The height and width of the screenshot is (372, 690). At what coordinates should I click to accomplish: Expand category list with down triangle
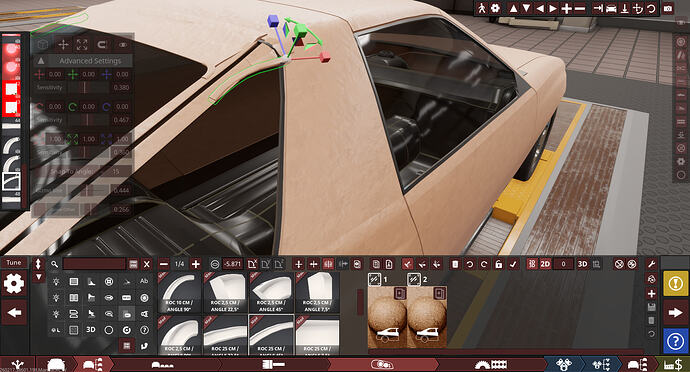(38, 277)
